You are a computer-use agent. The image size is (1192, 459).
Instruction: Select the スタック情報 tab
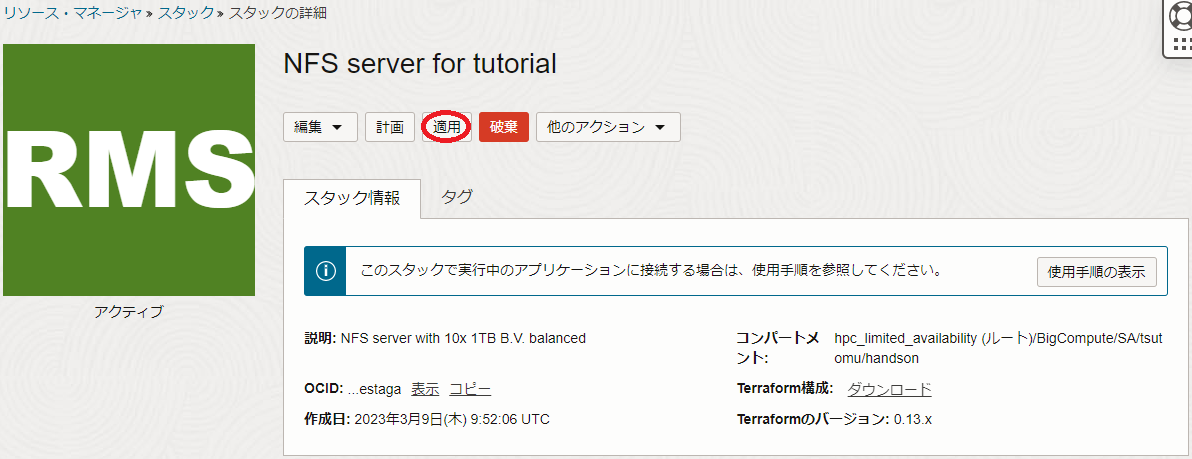click(352, 198)
